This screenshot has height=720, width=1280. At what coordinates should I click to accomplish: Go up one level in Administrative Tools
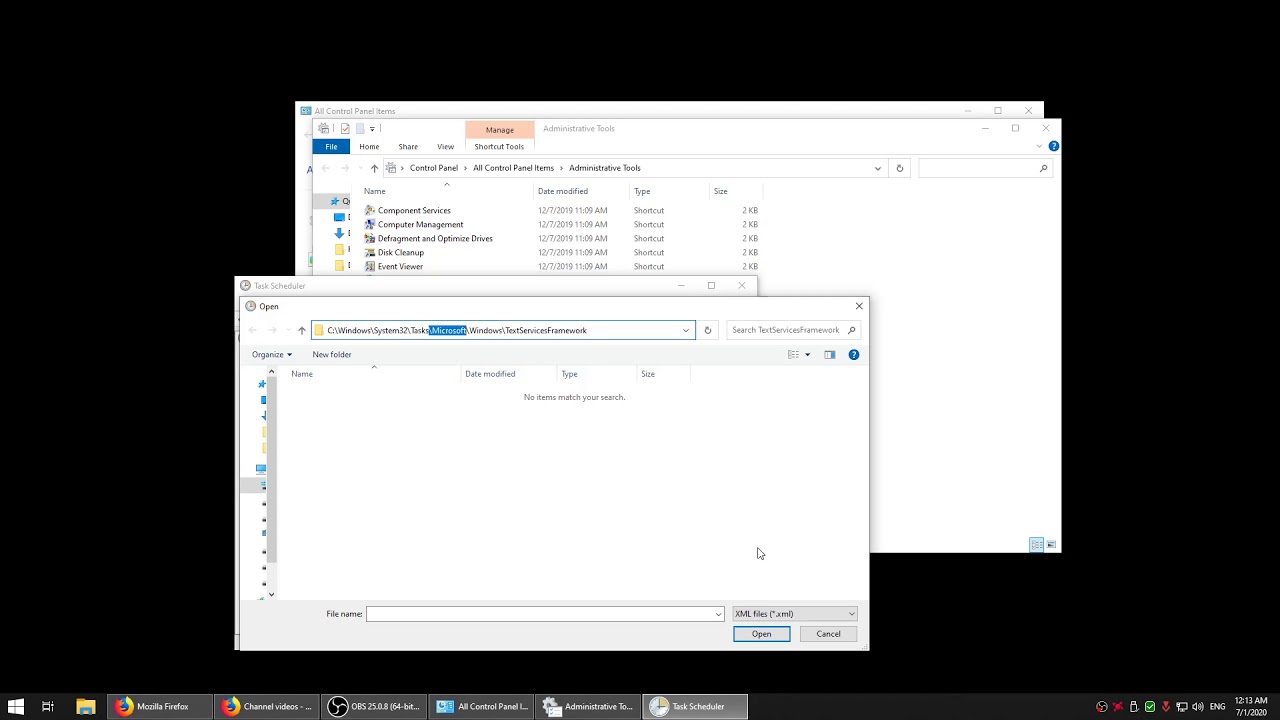pyautogui.click(x=374, y=168)
